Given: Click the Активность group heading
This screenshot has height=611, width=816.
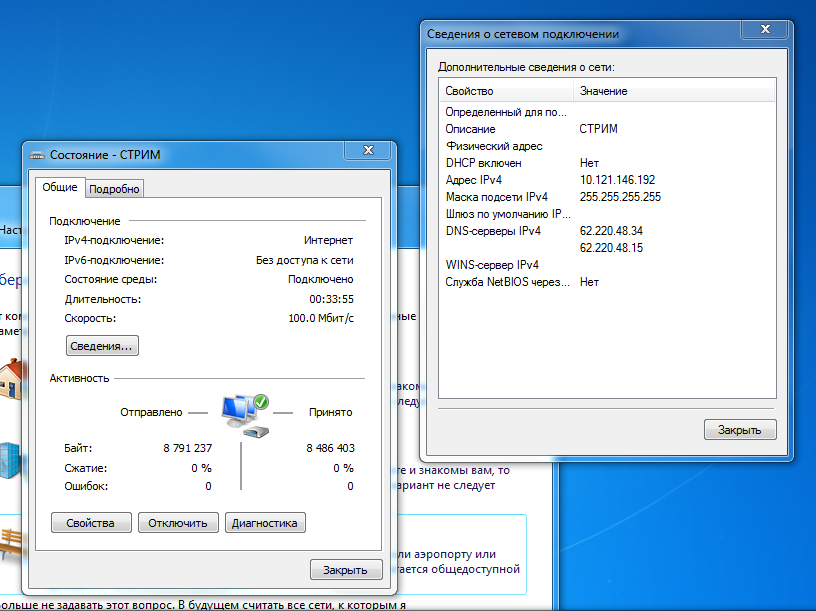Looking at the screenshot, I should pos(80,378).
